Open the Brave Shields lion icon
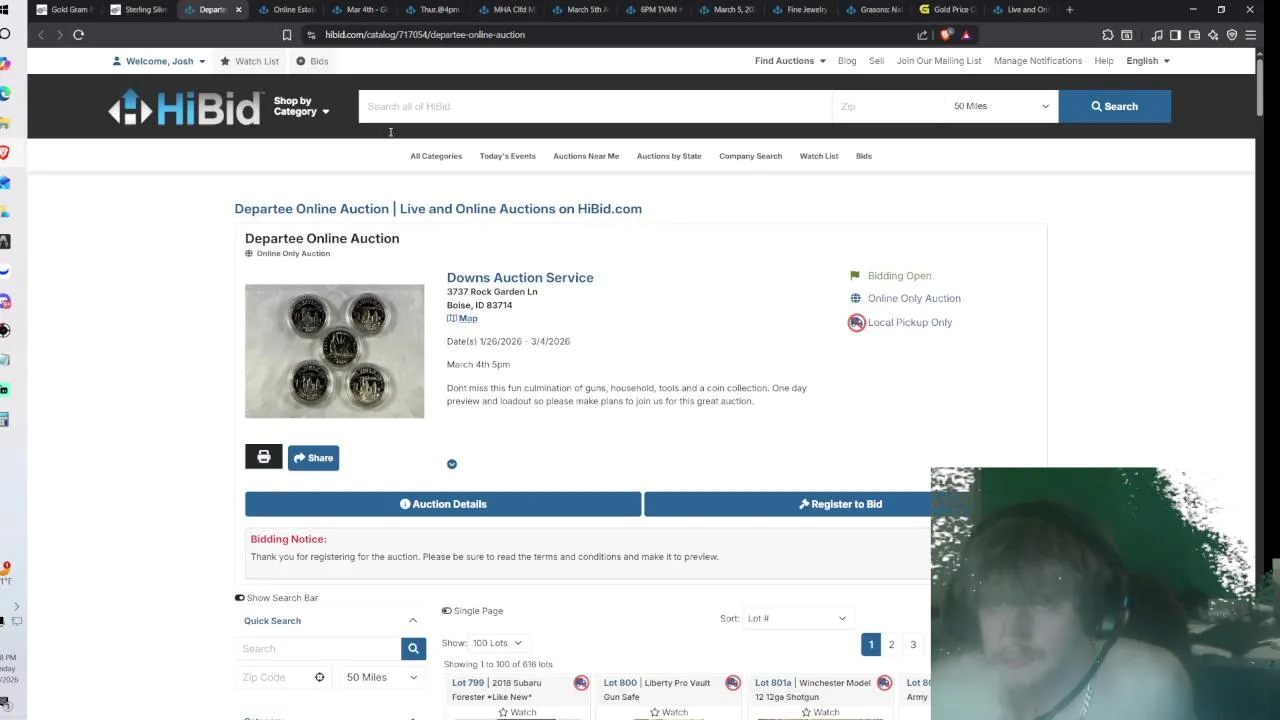 point(946,35)
